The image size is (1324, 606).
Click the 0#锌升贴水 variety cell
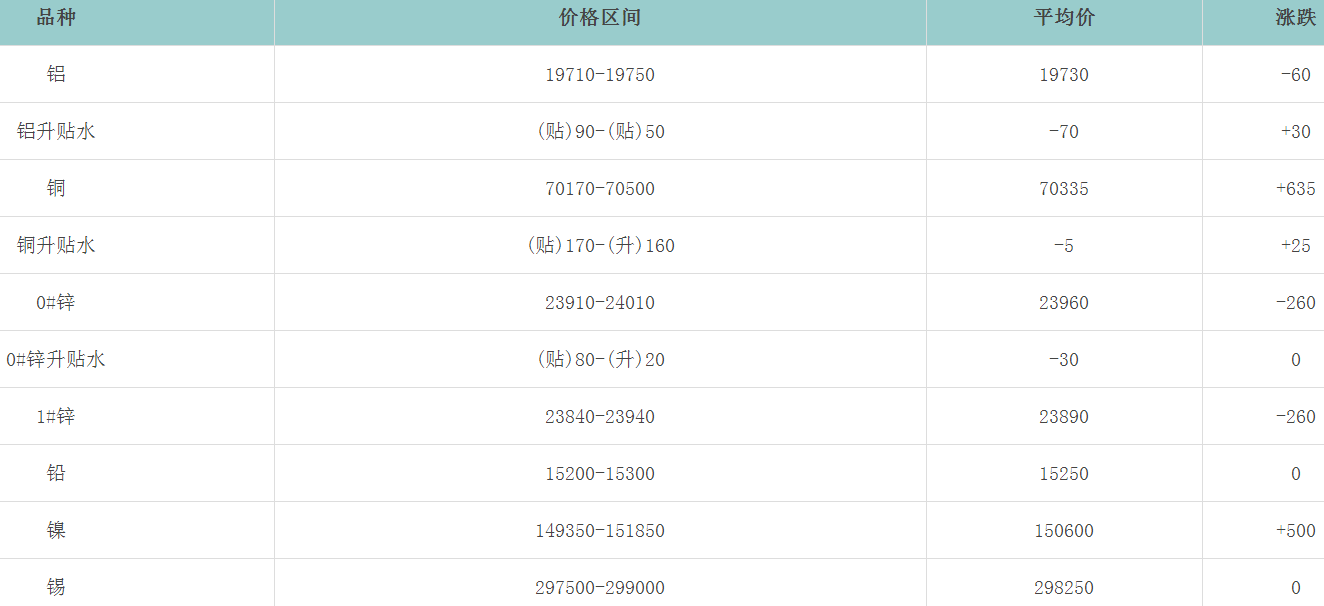pos(56,359)
